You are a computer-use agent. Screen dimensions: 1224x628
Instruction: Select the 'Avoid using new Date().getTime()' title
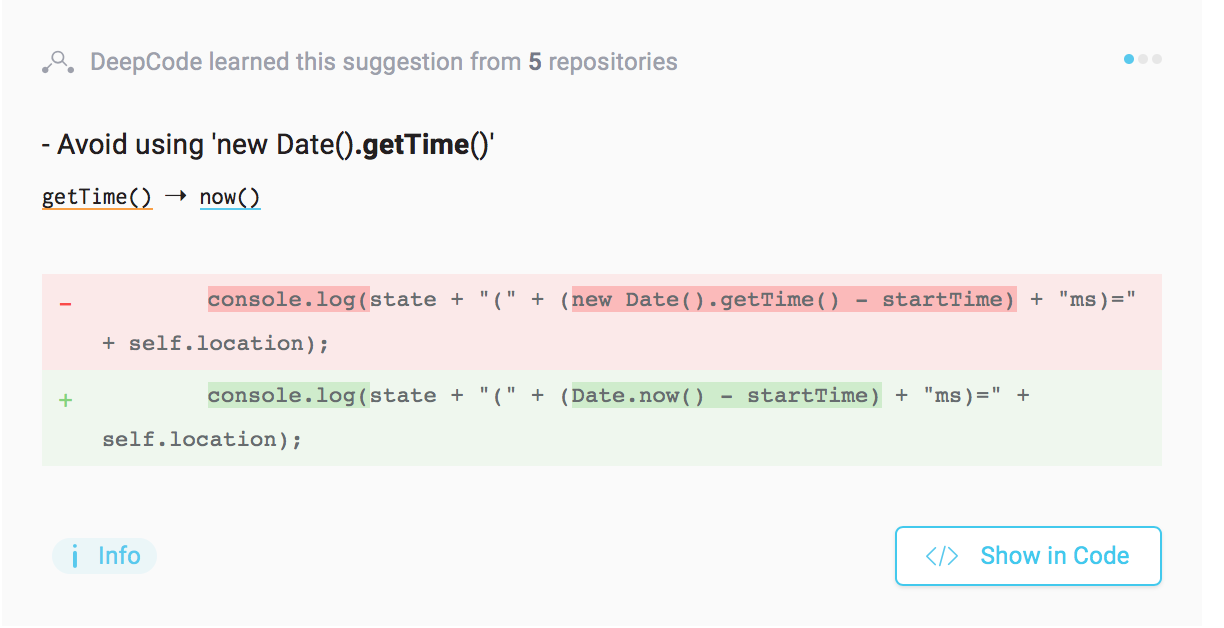click(269, 145)
